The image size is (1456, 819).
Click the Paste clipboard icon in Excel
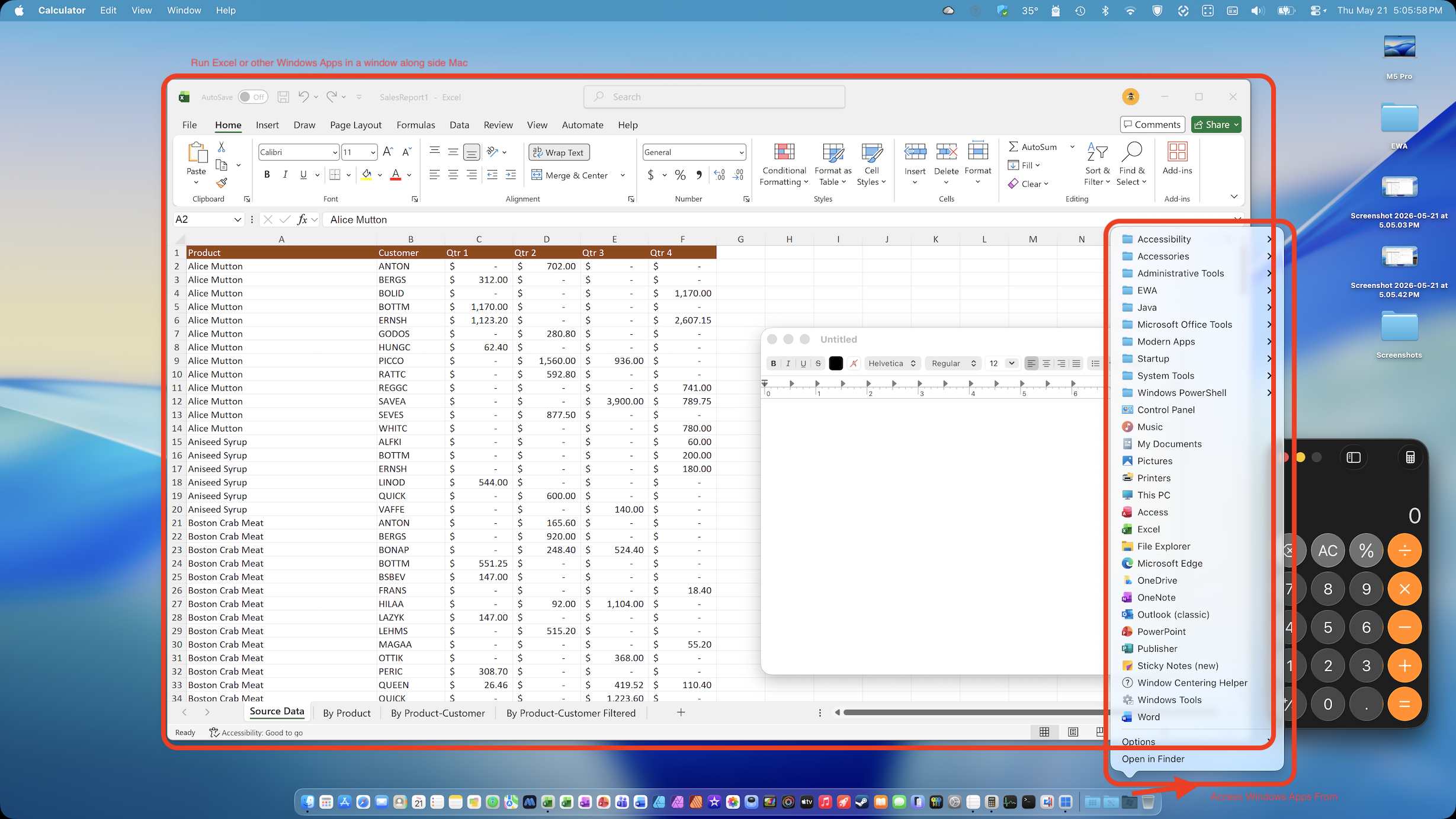pos(197,153)
